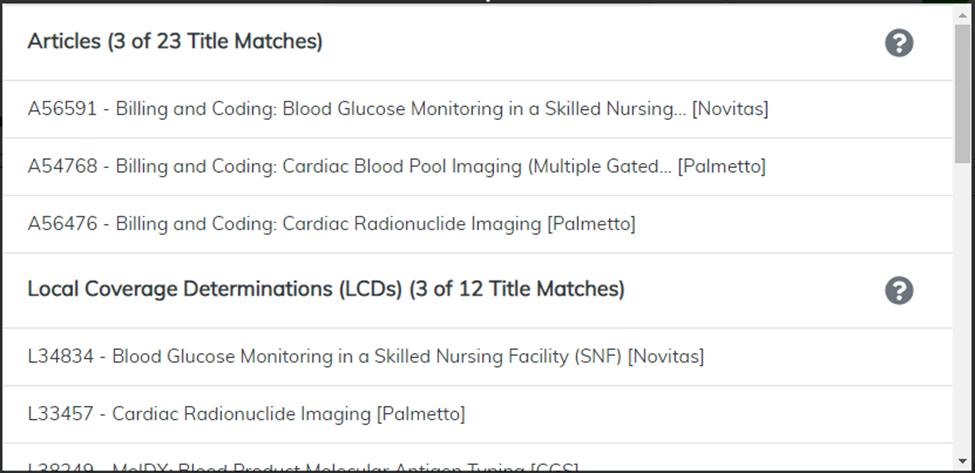Open LCD L33457 Cardiac Radionuclide Imaging

tap(246, 413)
